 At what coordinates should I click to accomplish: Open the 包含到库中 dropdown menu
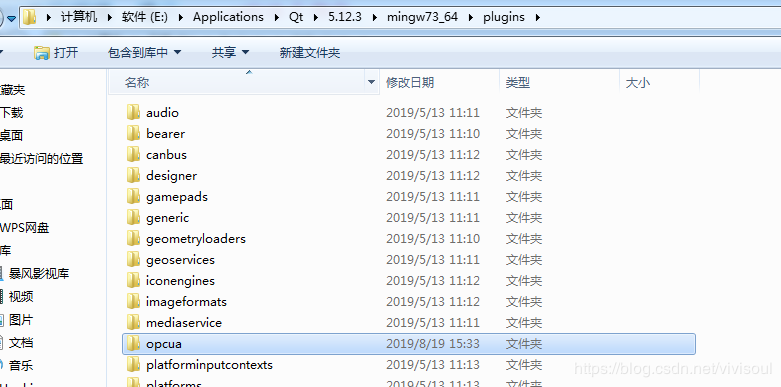(144, 52)
